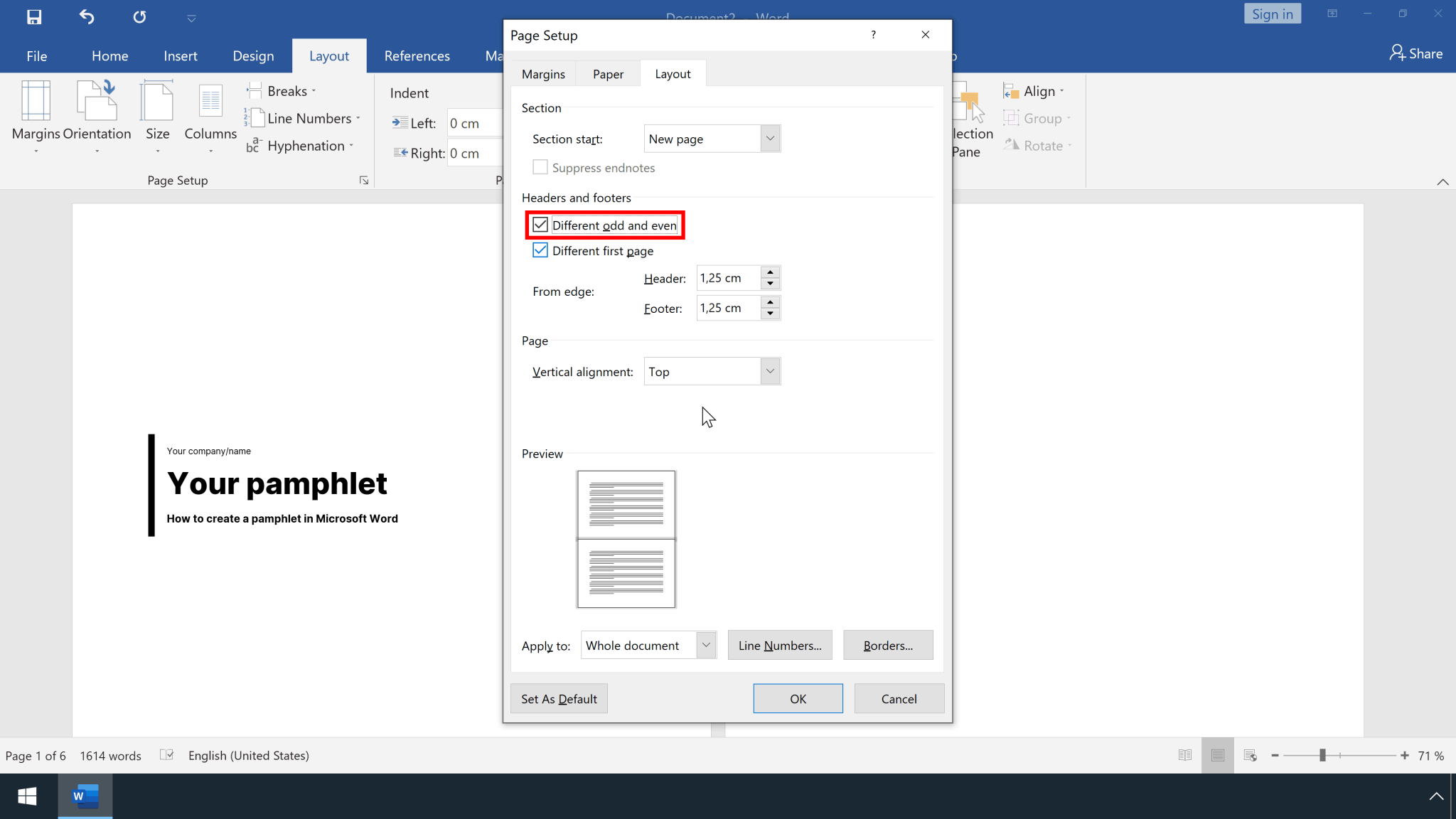The height and width of the screenshot is (819, 1456).
Task: Open the Page Setup dialog launcher arrow
Action: [363, 180]
